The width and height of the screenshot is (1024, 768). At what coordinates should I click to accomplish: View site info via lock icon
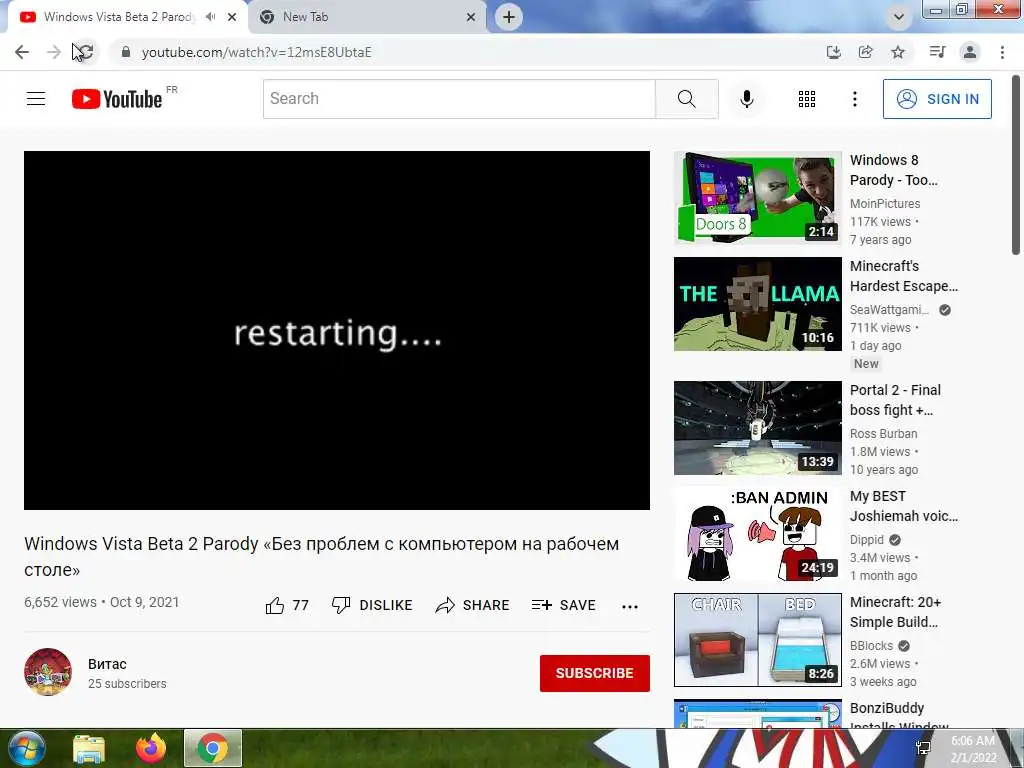pyautogui.click(x=126, y=52)
